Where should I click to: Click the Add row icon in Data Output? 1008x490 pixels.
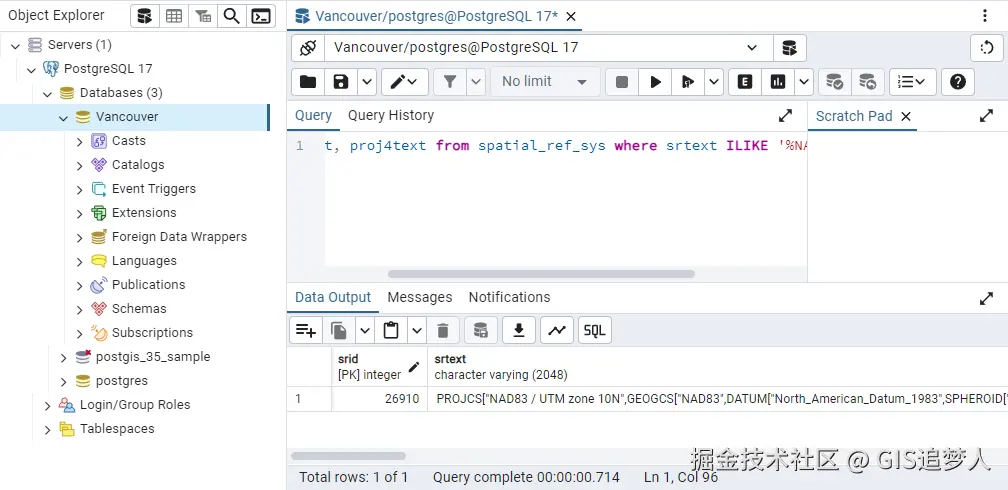(305, 331)
